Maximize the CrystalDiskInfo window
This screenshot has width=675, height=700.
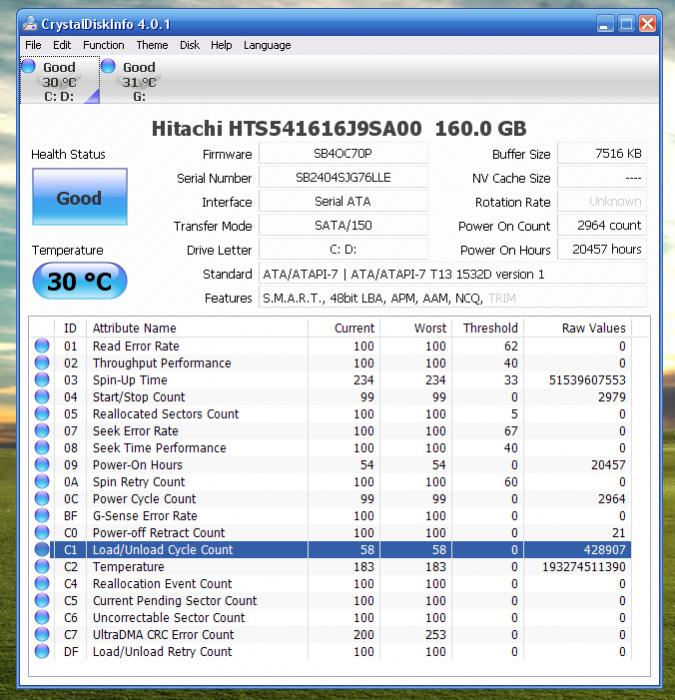click(626, 24)
